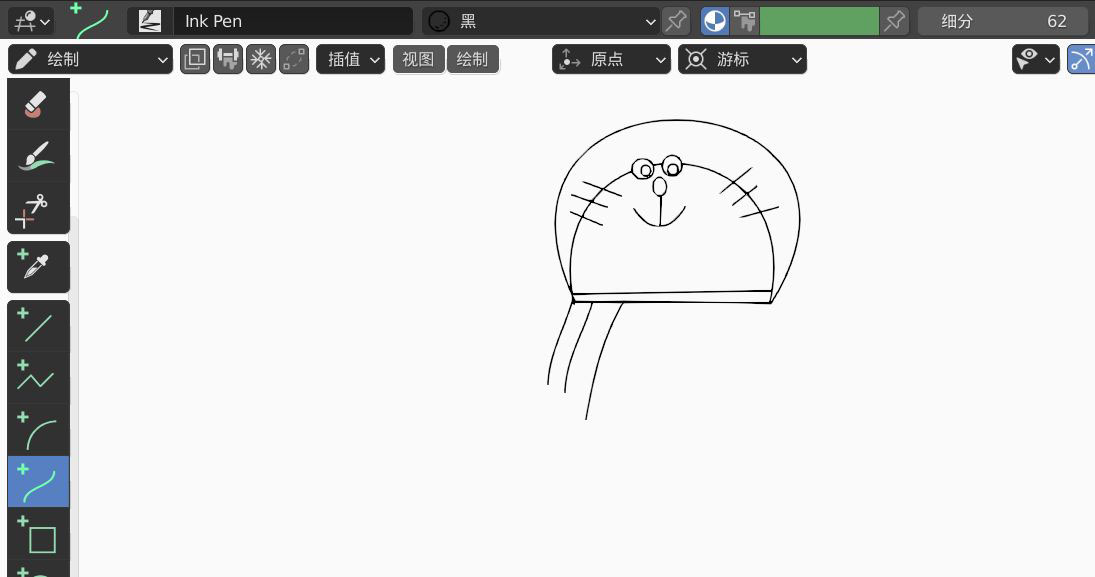The width and height of the screenshot is (1095, 577).
Task: Select the Erase tool
Action: pyautogui.click(x=38, y=104)
